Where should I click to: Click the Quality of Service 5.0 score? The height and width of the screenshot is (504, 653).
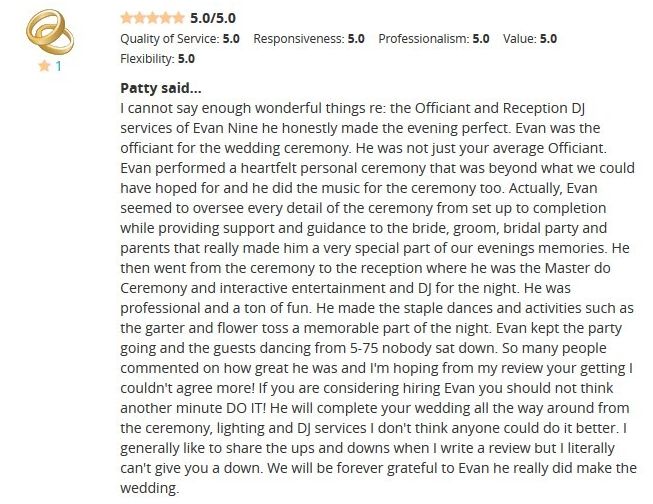tap(229, 39)
